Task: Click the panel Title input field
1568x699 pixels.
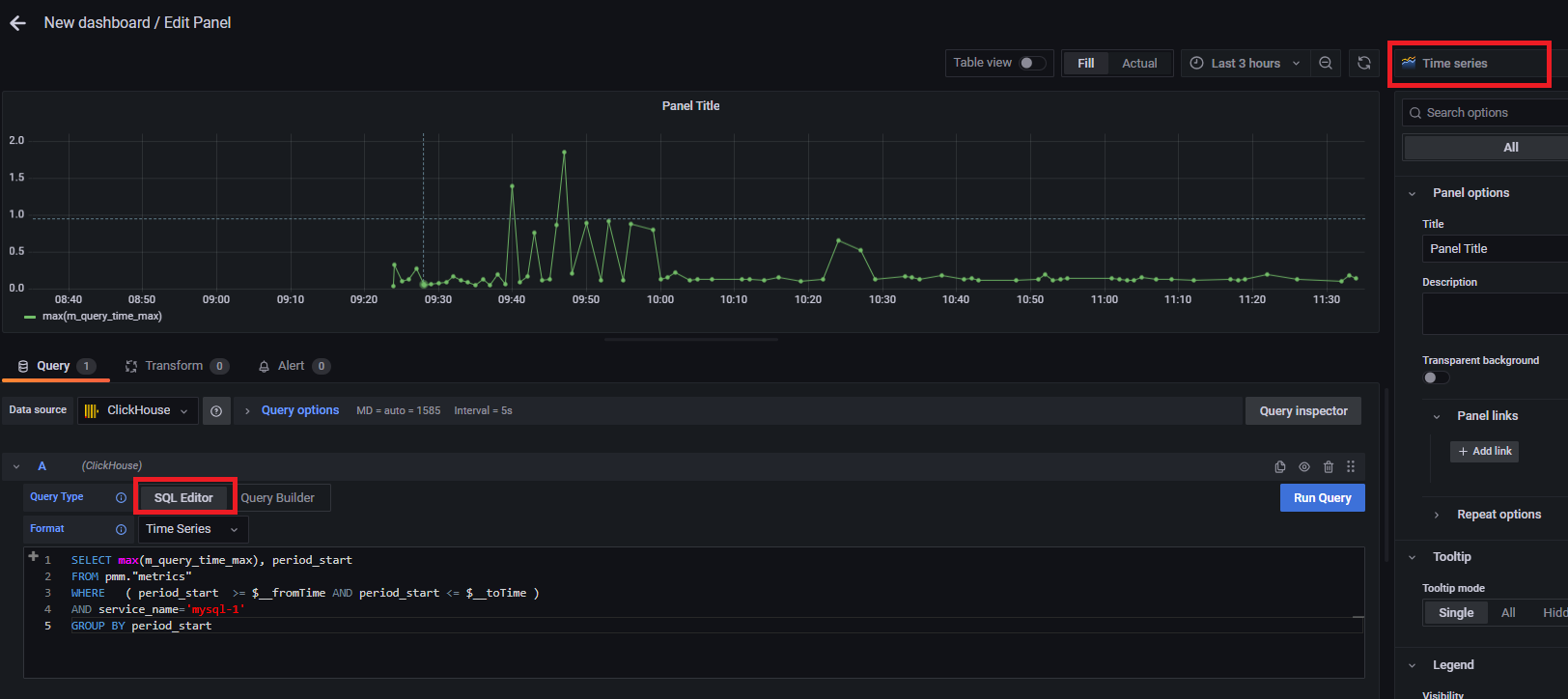Action: [1495, 249]
